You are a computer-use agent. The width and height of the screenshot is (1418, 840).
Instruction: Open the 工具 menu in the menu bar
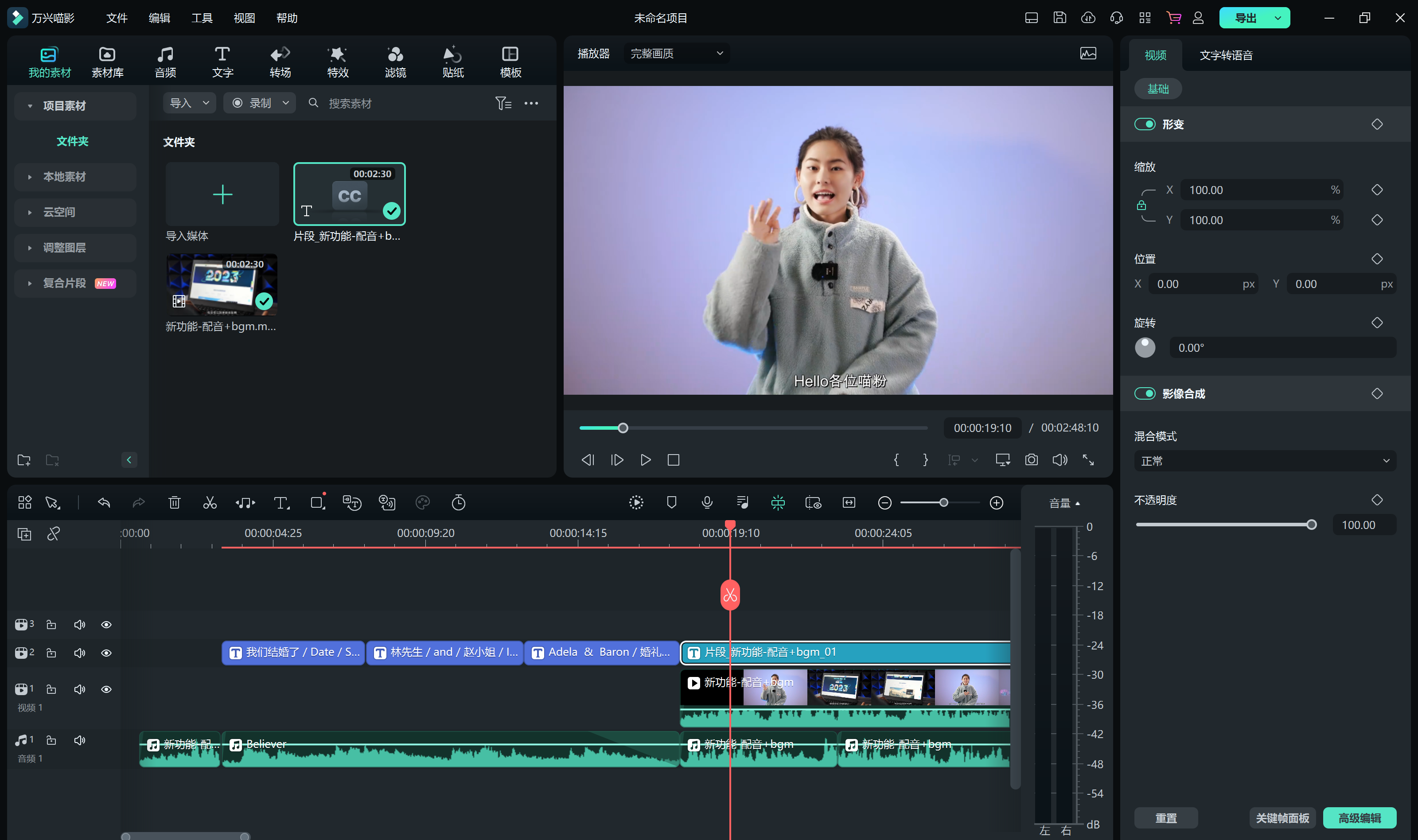202,18
